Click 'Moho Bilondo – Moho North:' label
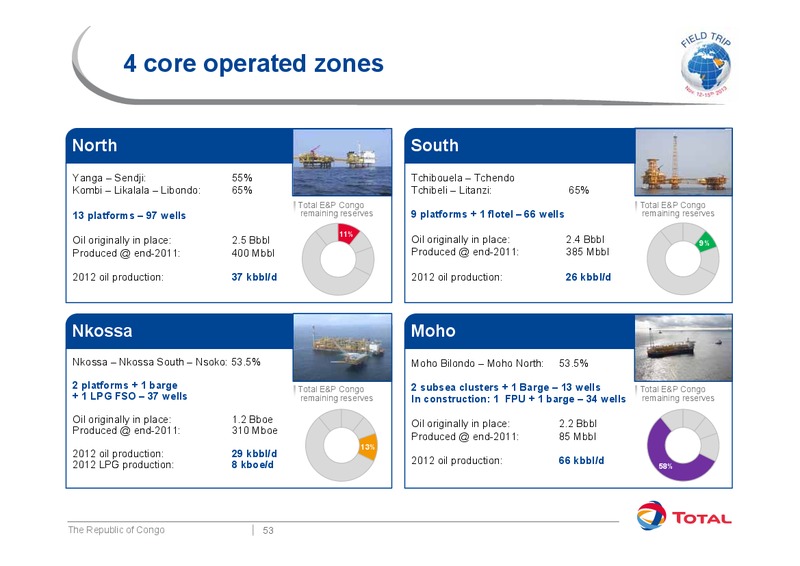Image resolution: width=800 pixels, height=566 pixels. coord(477,363)
